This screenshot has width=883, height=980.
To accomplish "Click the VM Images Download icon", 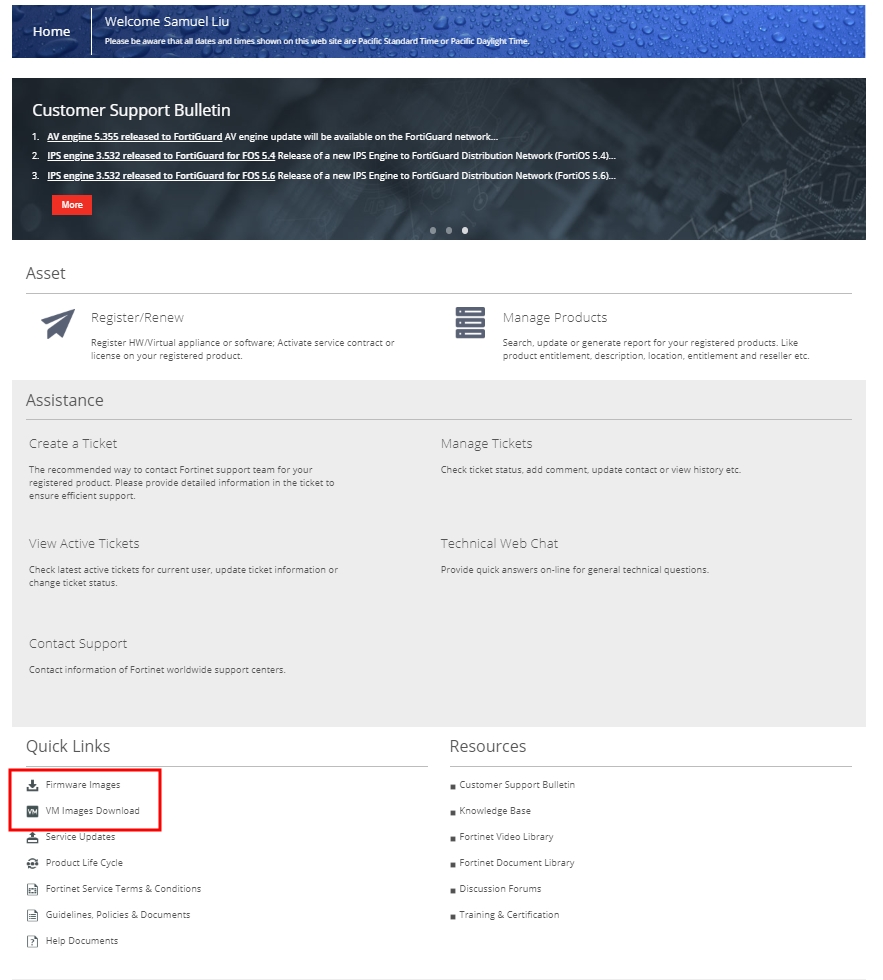I will click(32, 811).
